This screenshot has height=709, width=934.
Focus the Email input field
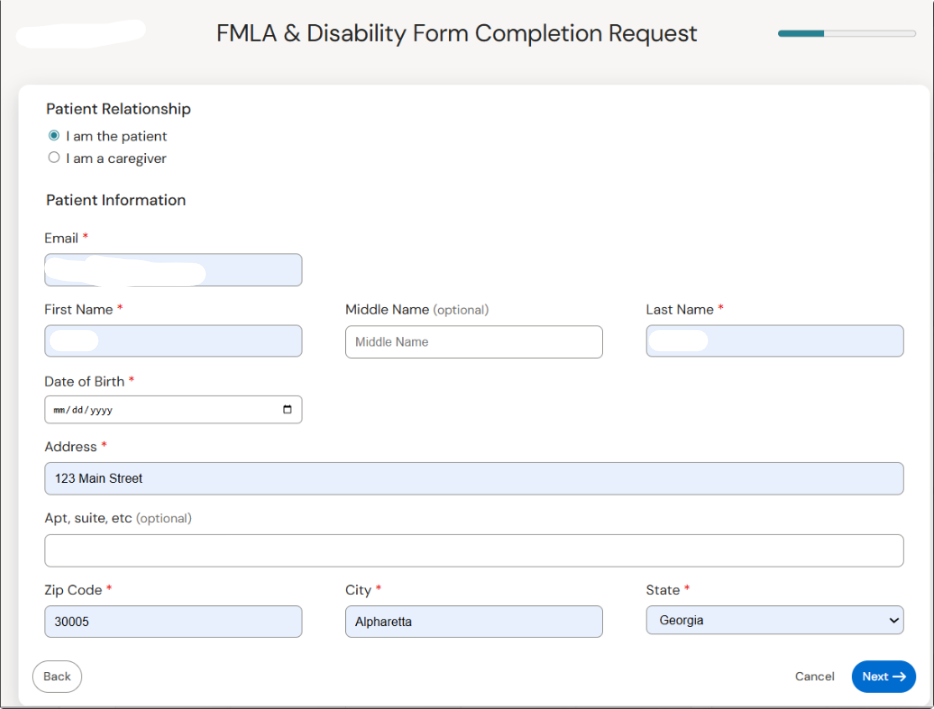tap(173, 270)
